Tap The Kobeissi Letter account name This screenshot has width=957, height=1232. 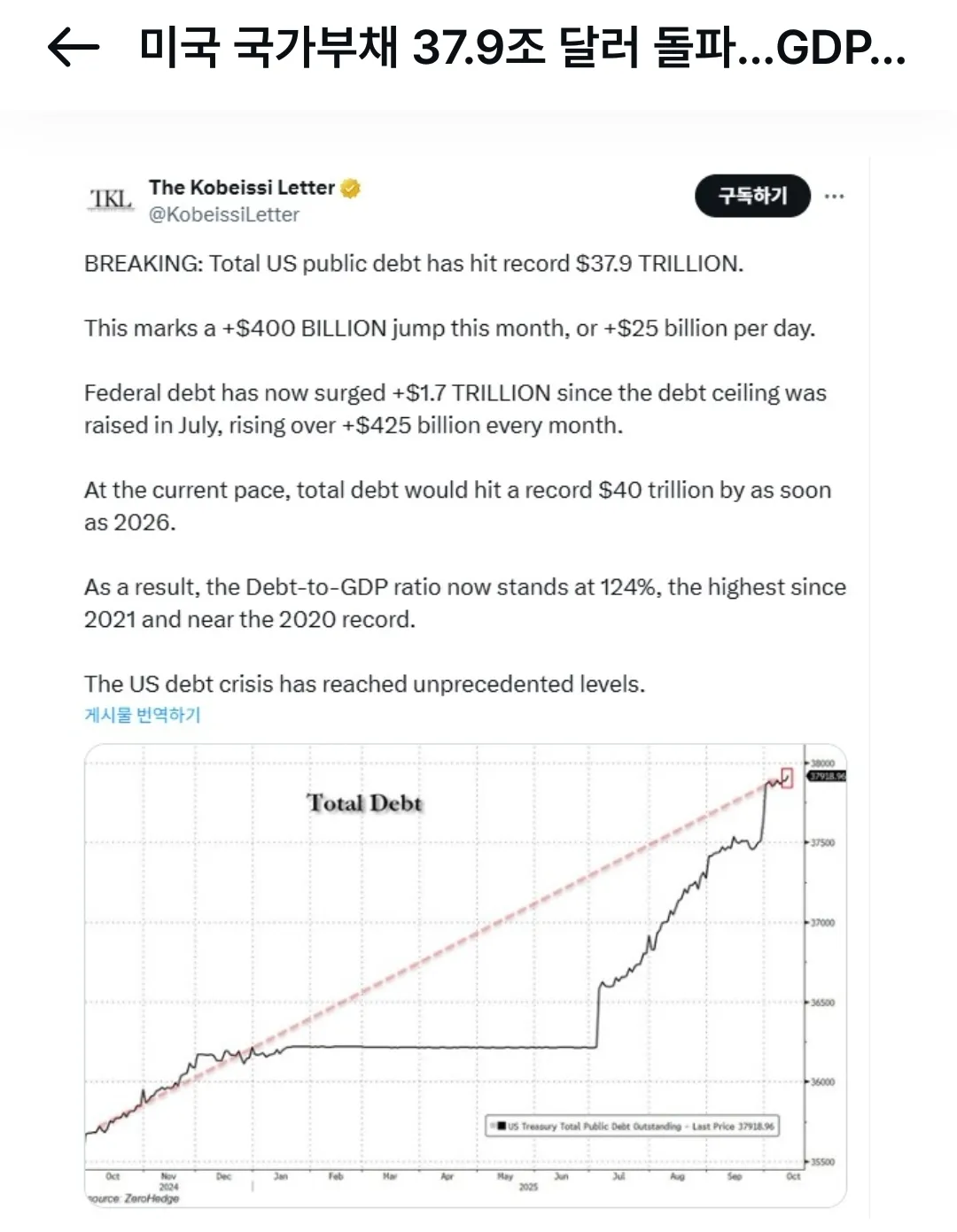tap(242, 188)
